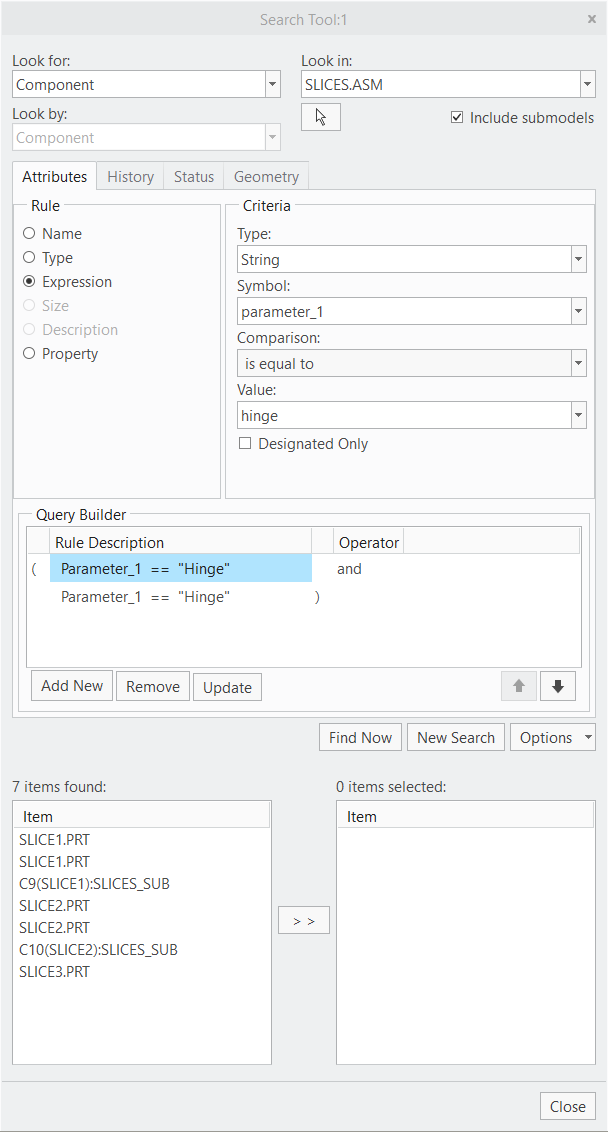Screen dimensions: 608x1132
Task: Click the Add New button
Action: tap(71, 686)
